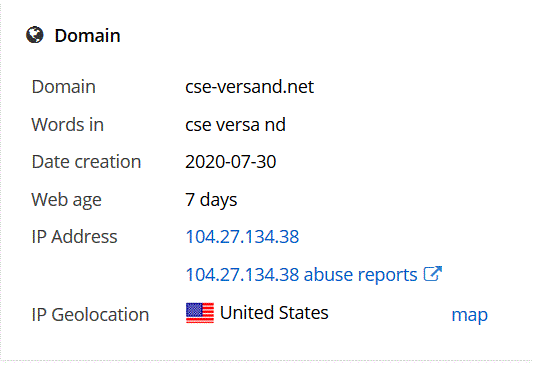Screen dimensions: 533x366
Task: Click the Domain section heading
Action: [x=87, y=35]
